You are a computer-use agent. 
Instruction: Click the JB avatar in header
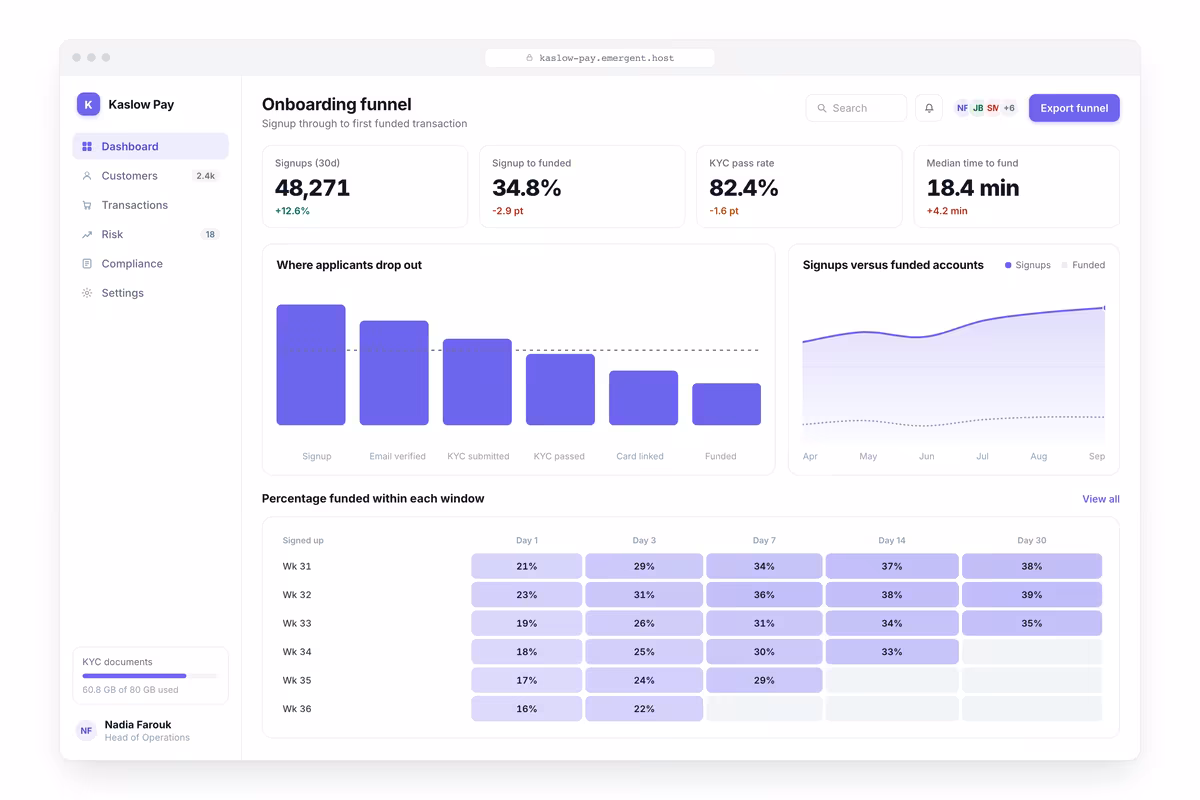point(978,108)
